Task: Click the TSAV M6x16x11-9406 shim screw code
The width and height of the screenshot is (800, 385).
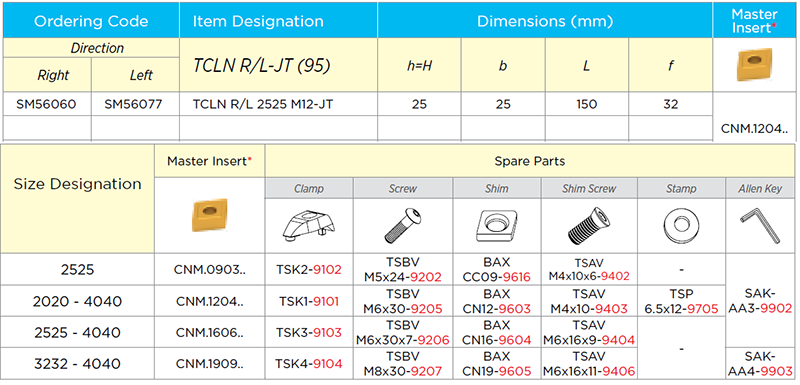Action: pos(589,364)
